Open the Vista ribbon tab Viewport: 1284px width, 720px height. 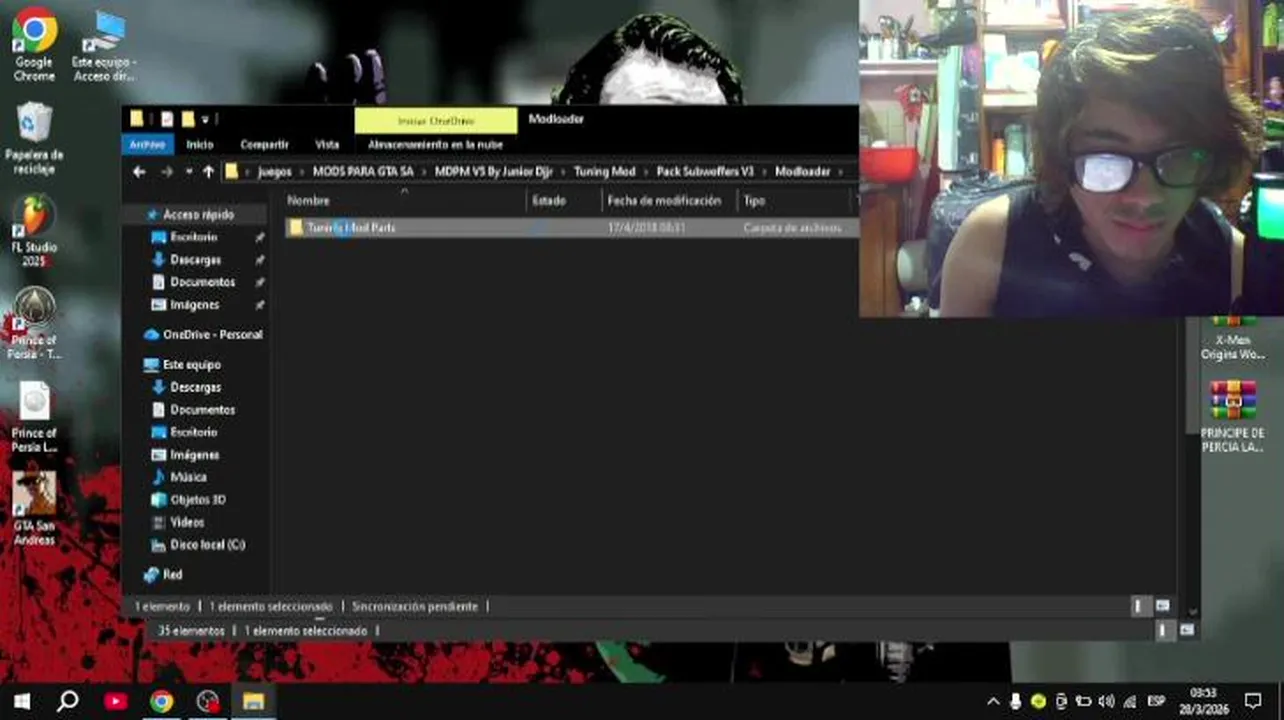click(x=327, y=145)
